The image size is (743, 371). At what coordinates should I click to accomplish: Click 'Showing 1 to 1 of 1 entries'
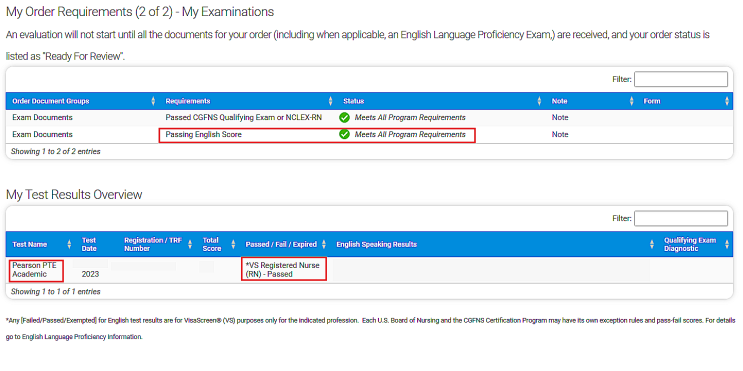55,292
